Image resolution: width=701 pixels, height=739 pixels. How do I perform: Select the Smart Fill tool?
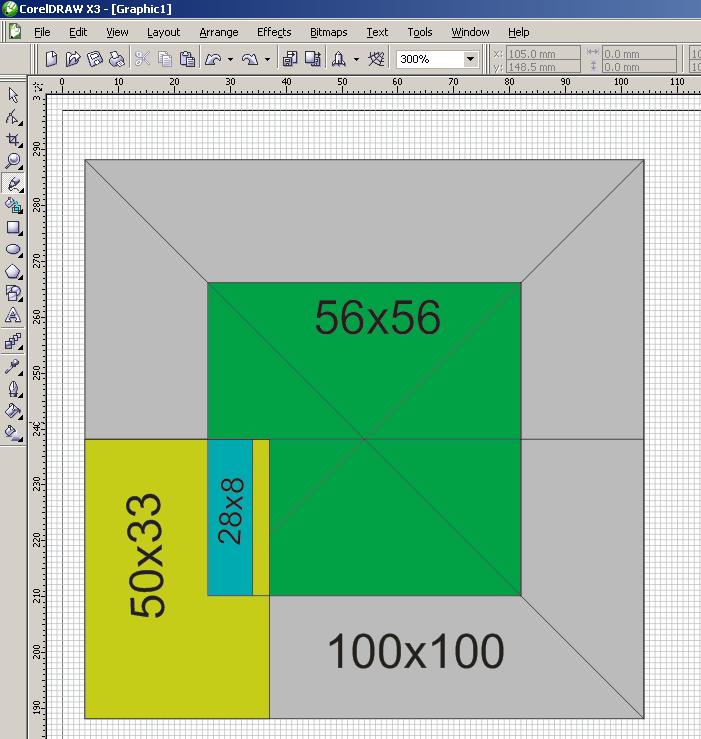click(13, 205)
